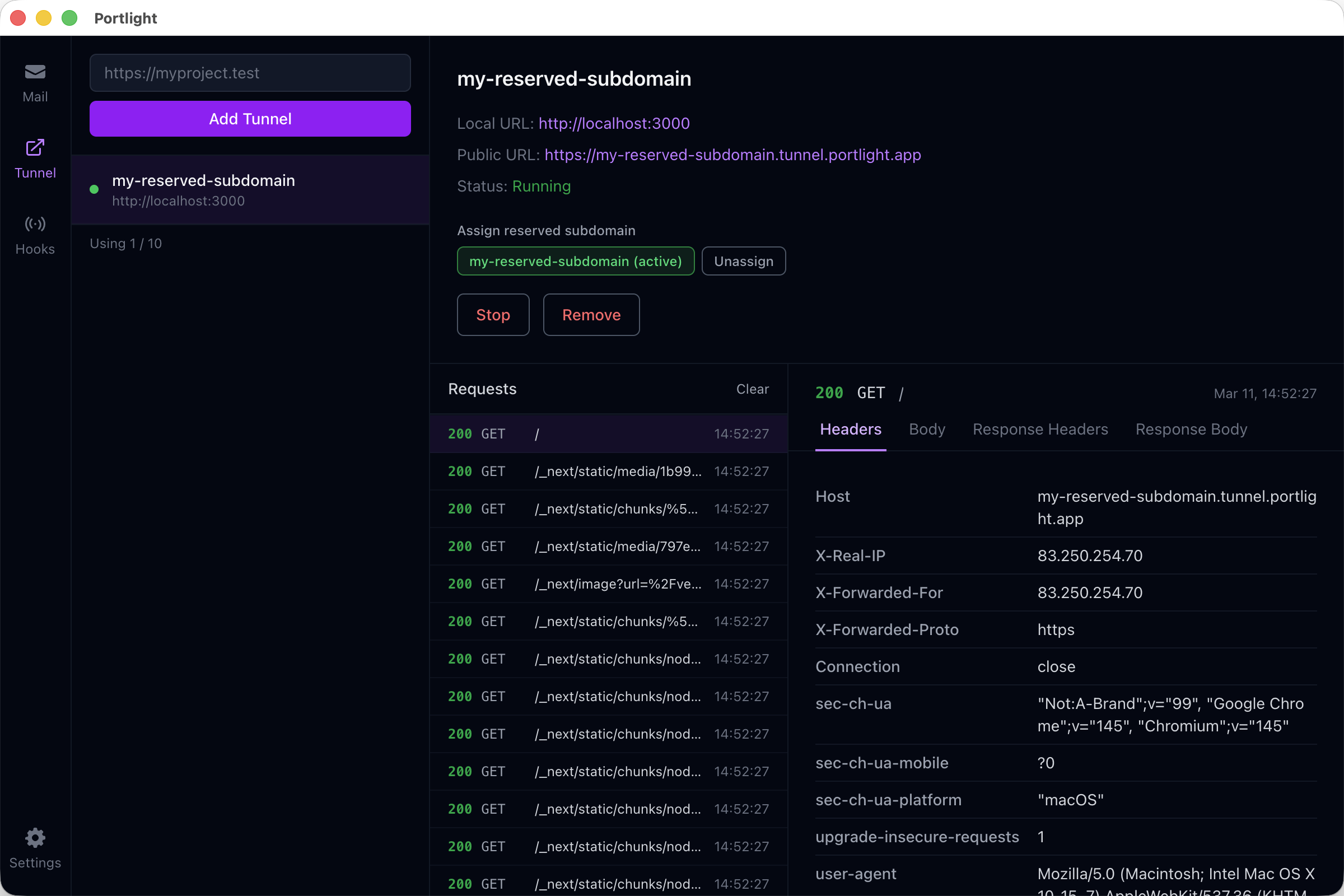Focus the https://myproject.test URL field
Viewport: 1344px width, 896px height.
click(250, 73)
